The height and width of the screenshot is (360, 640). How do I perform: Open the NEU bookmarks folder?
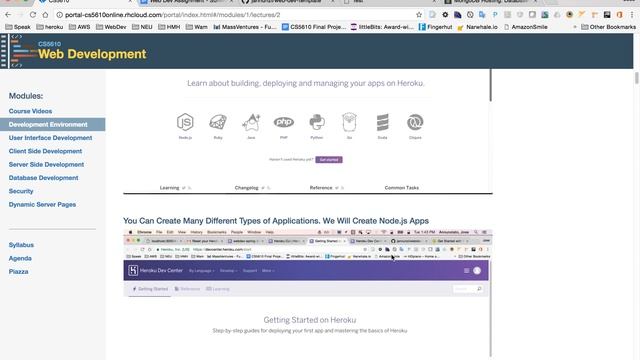click(142, 27)
